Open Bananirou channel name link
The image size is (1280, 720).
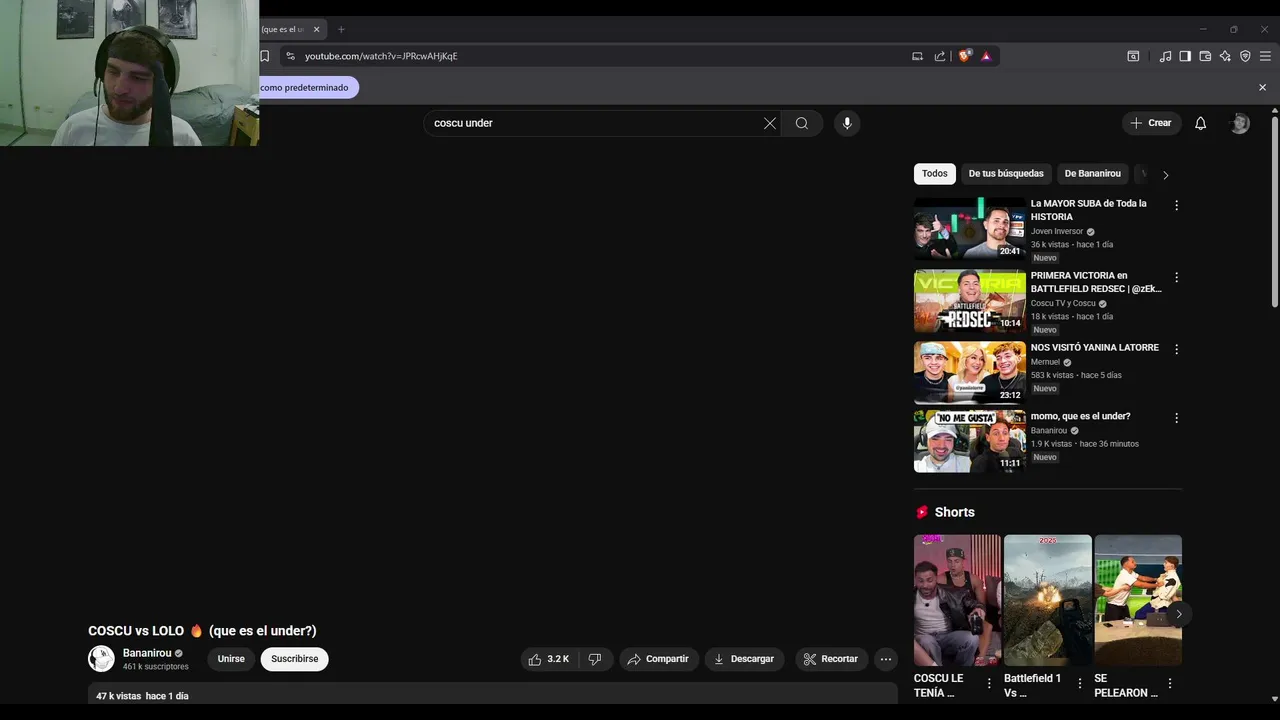[147, 653]
